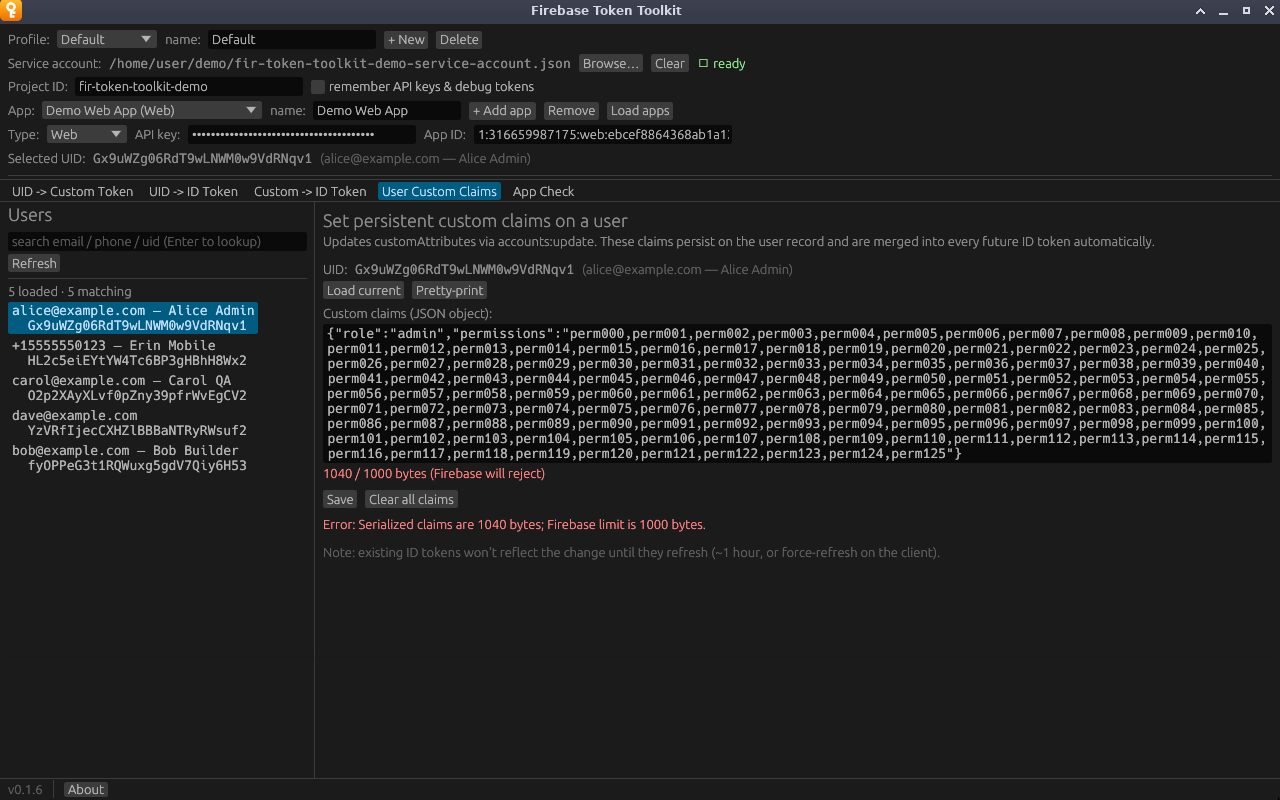Click the '5 loaded · 5 matching' text

70,292
